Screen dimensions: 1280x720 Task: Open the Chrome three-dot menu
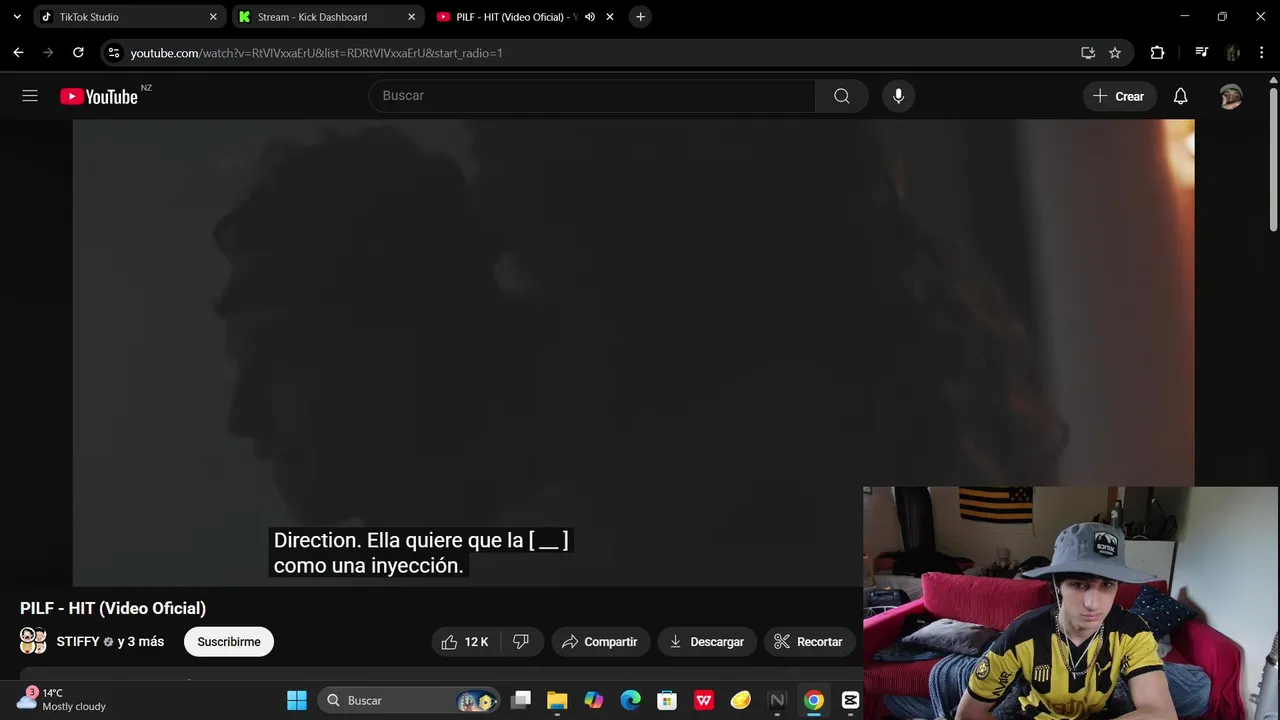(1260, 52)
